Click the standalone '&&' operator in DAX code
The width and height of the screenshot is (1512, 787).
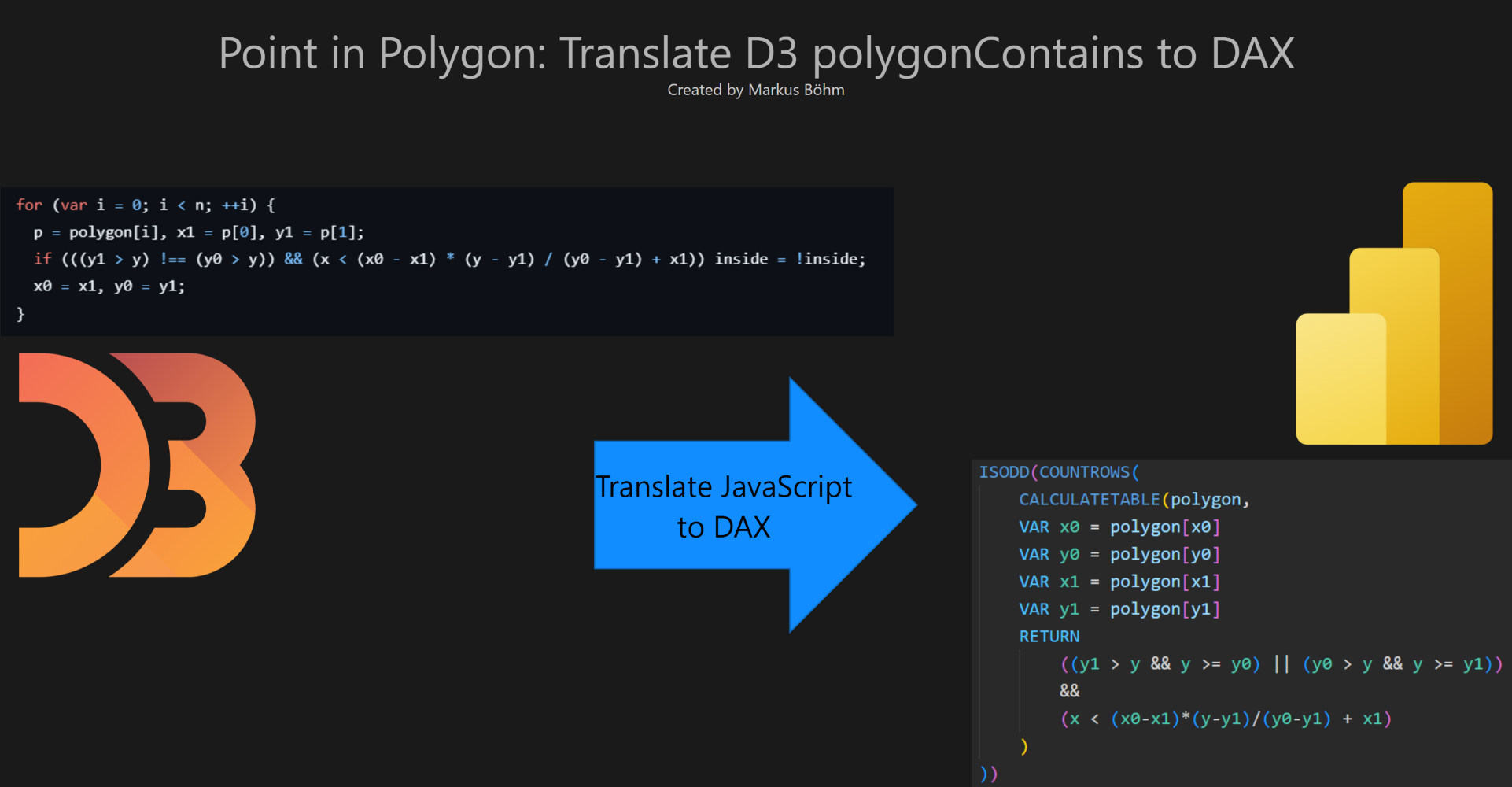click(1070, 691)
